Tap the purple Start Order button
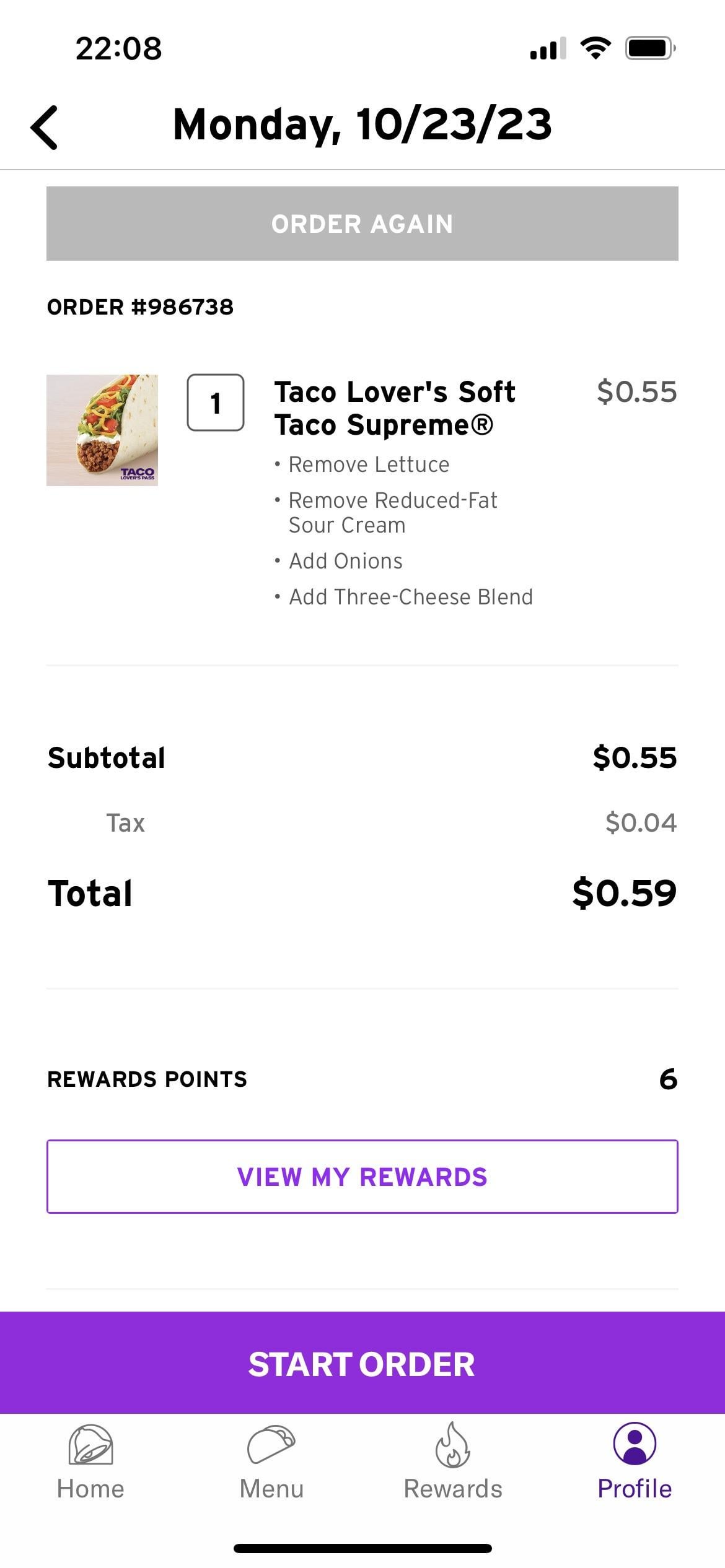The width and height of the screenshot is (725, 1568). (x=362, y=1365)
